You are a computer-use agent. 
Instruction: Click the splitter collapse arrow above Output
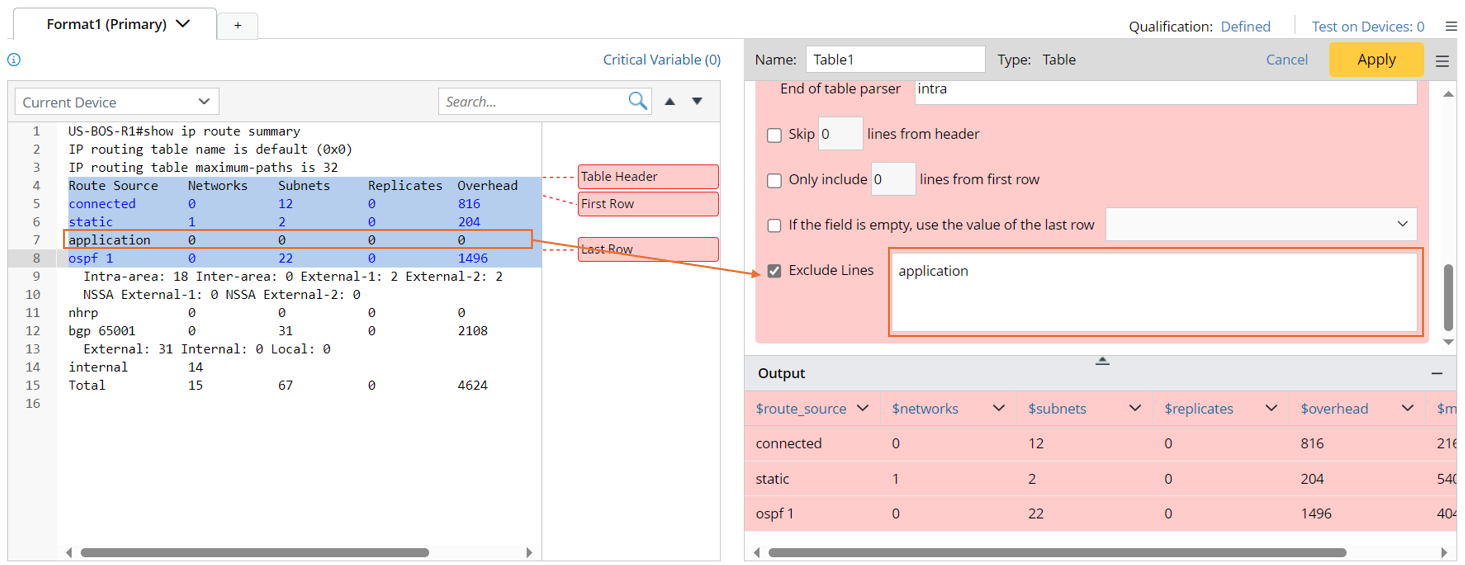pyautogui.click(x=1102, y=361)
